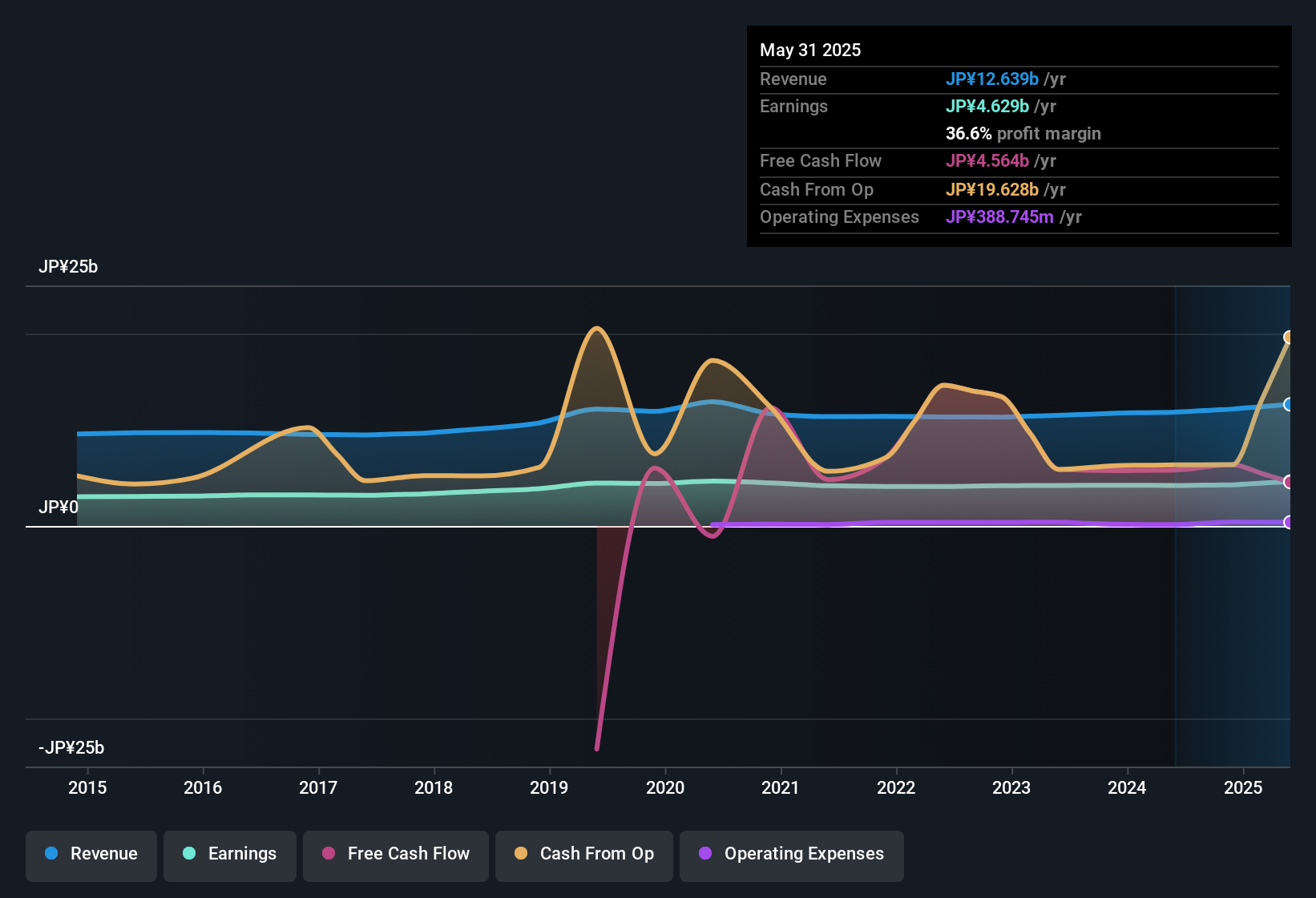Click the 2017 x-axis label
Image resolution: width=1316 pixels, height=898 pixels.
[318, 787]
